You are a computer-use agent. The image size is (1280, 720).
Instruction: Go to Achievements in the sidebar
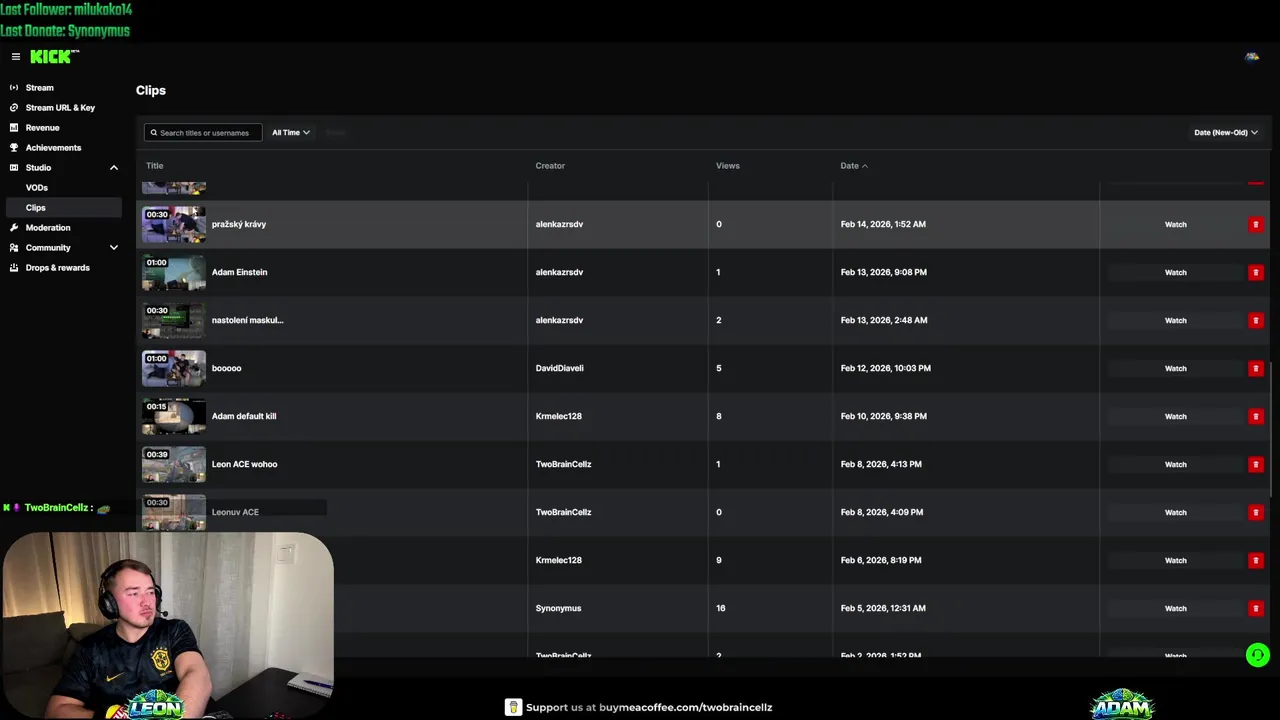(54, 148)
